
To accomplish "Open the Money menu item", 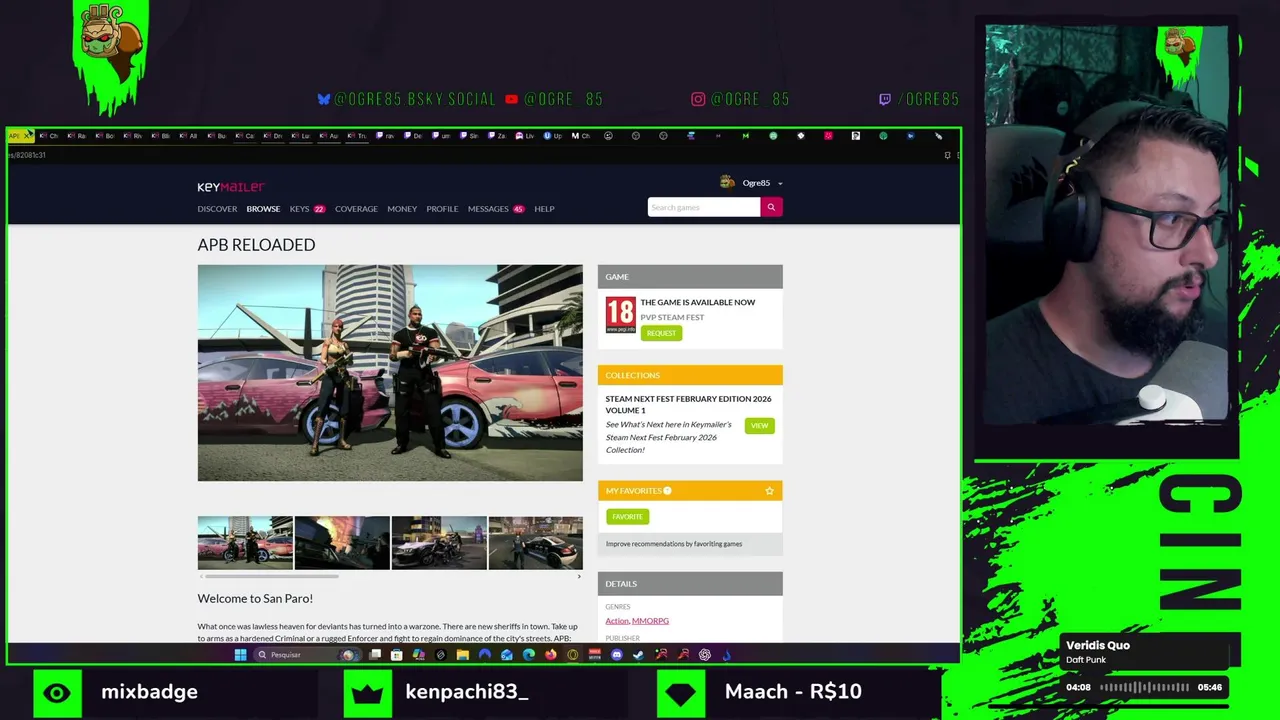I will tap(402, 209).
